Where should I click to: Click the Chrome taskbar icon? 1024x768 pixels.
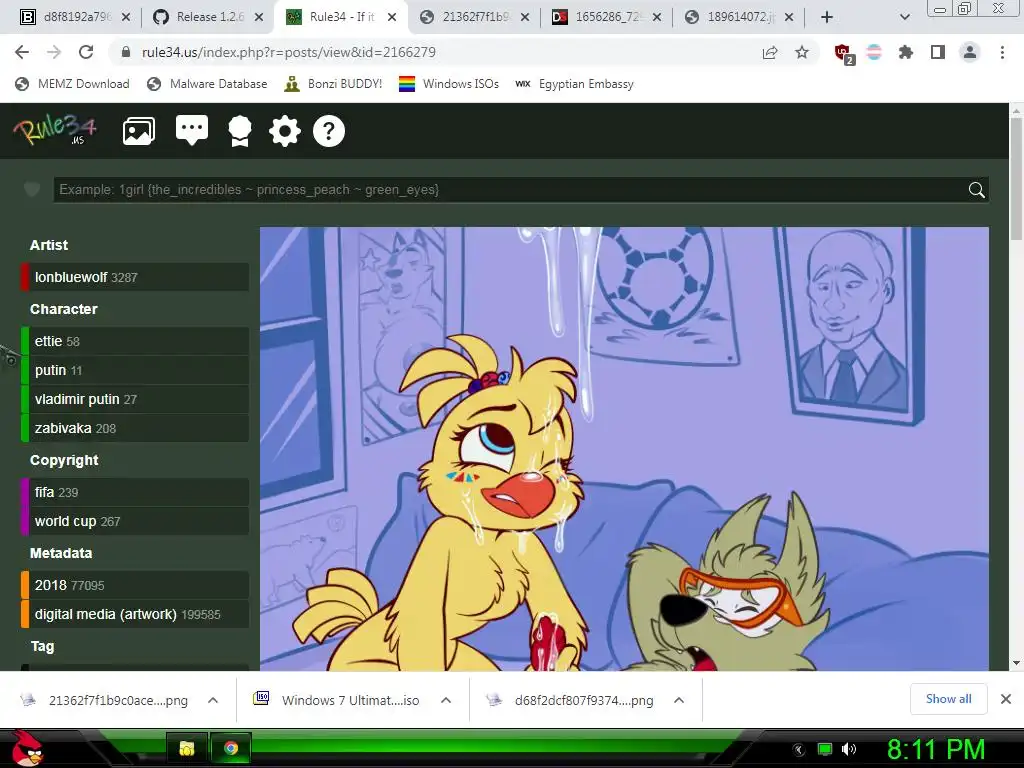click(231, 748)
